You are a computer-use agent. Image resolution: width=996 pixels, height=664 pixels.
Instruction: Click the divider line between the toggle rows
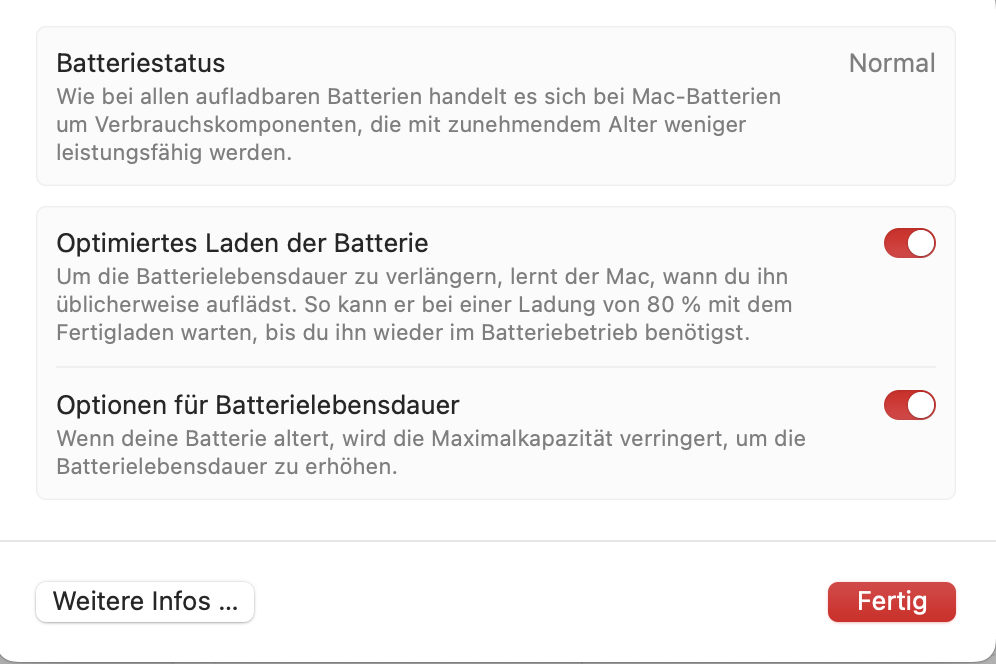point(495,367)
